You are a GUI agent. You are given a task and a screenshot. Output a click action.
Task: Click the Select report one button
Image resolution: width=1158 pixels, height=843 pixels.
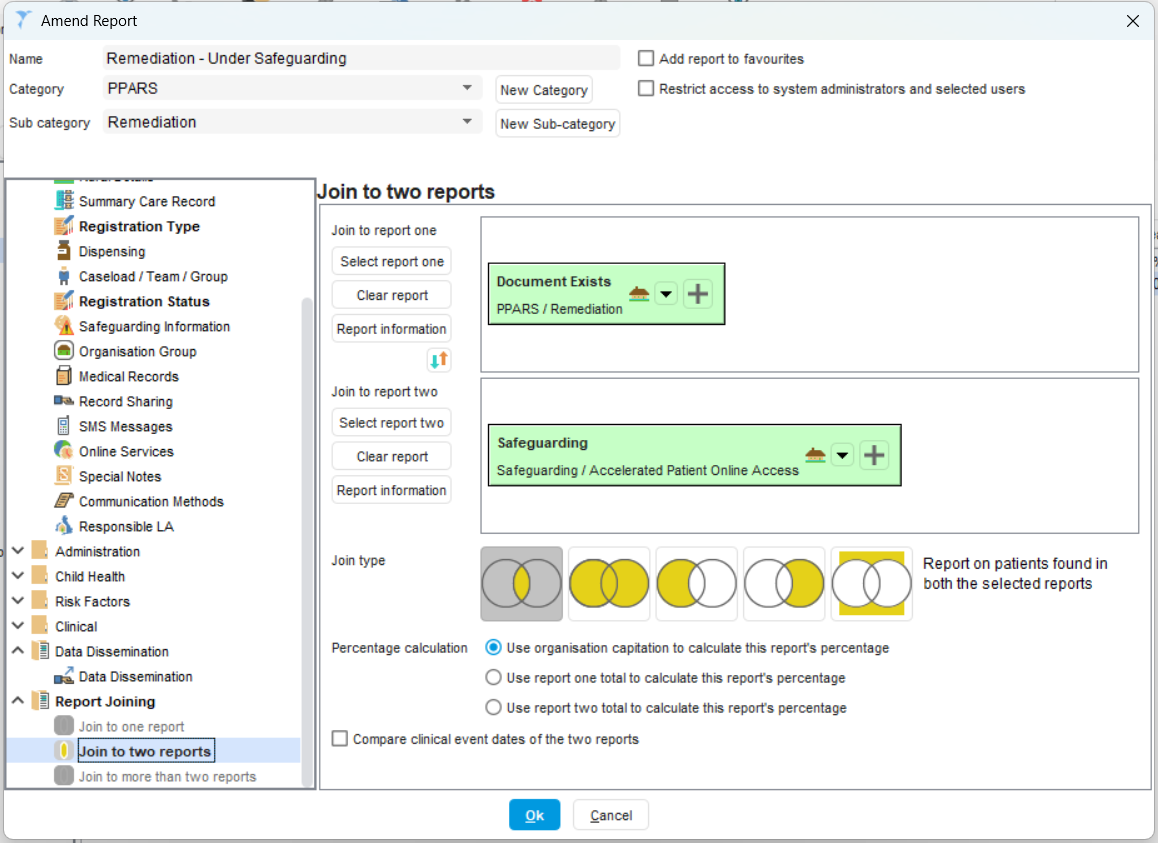391,262
